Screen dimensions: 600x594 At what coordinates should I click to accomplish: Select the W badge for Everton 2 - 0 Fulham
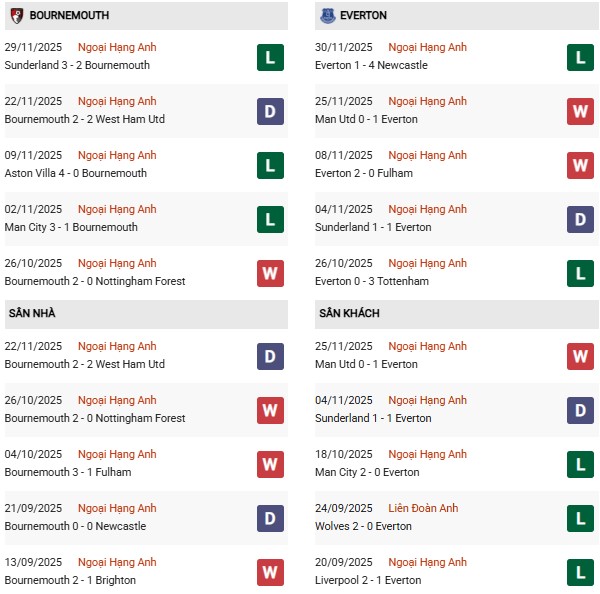click(580, 165)
